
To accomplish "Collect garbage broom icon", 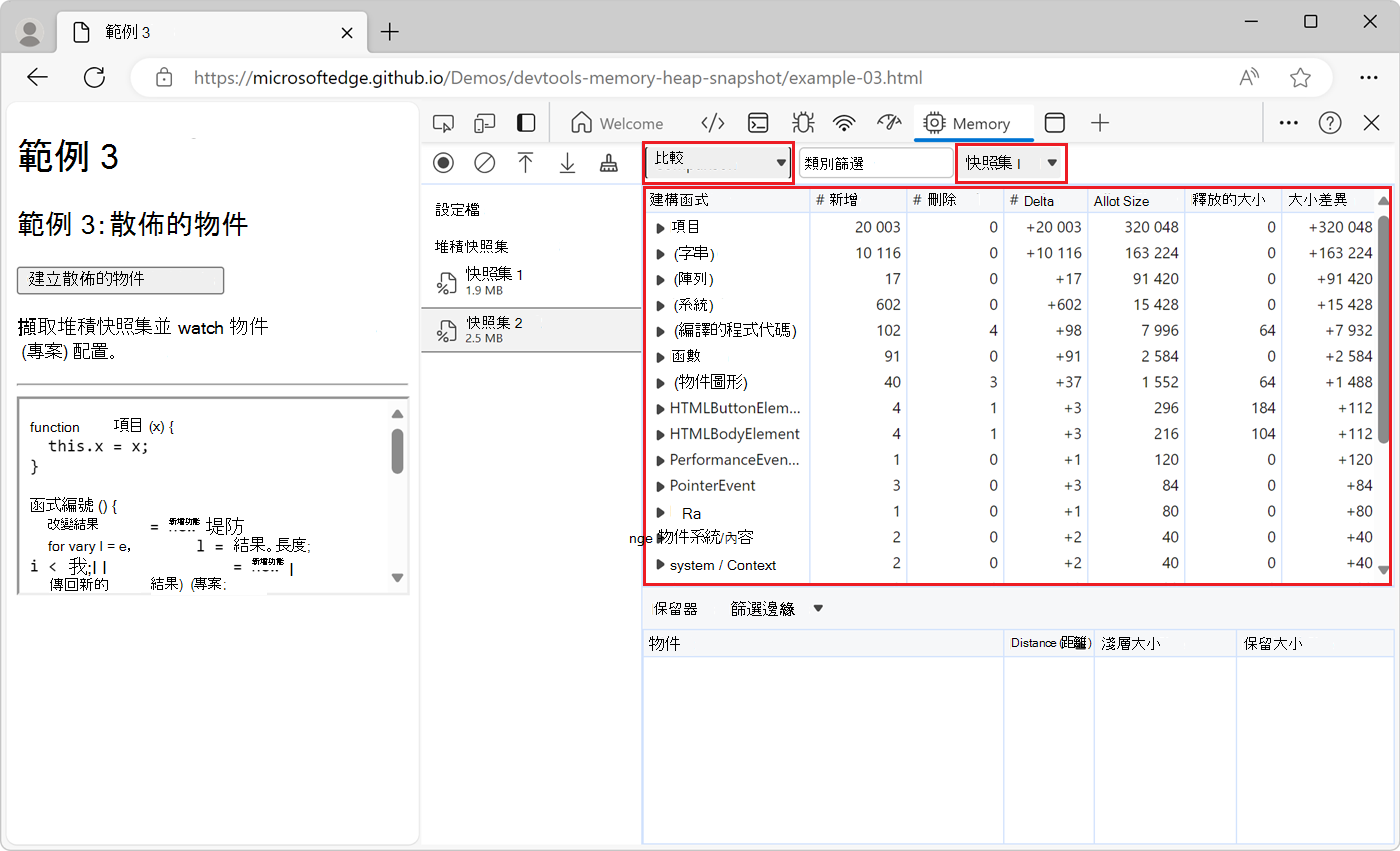I will coord(608,163).
